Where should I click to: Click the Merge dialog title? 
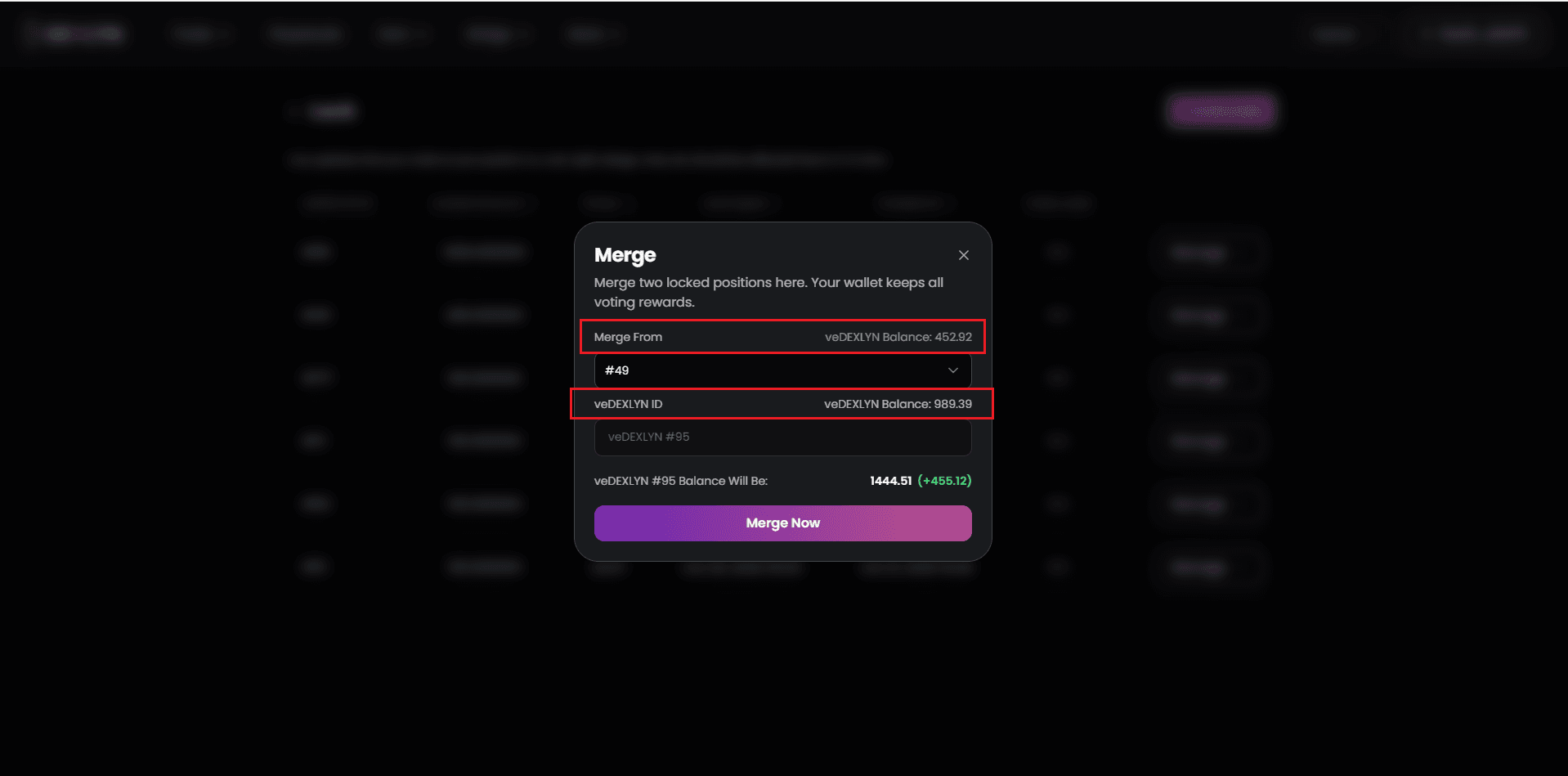point(625,255)
